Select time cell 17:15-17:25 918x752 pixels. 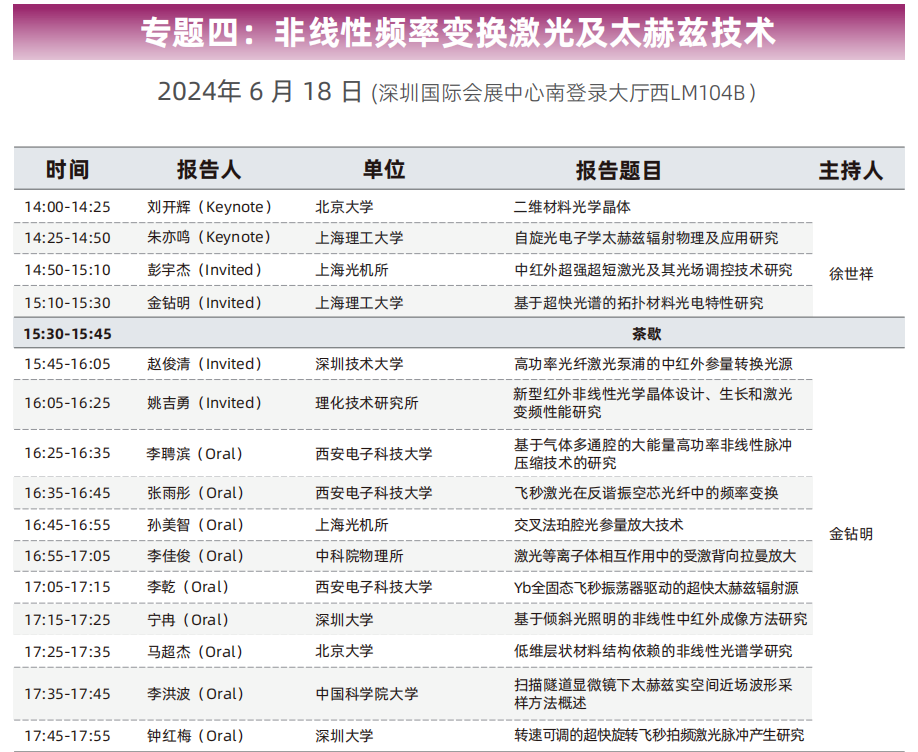tap(67, 620)
